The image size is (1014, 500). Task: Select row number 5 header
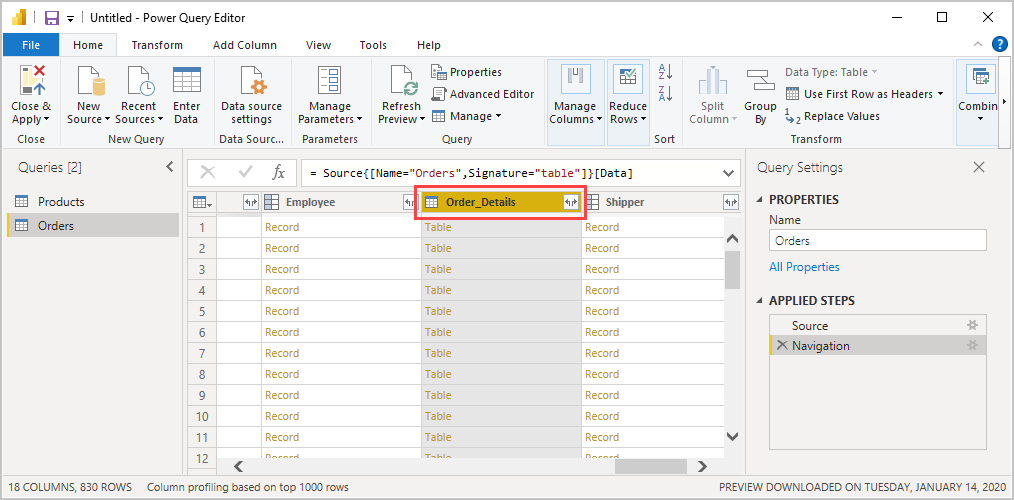click(202, 311)
